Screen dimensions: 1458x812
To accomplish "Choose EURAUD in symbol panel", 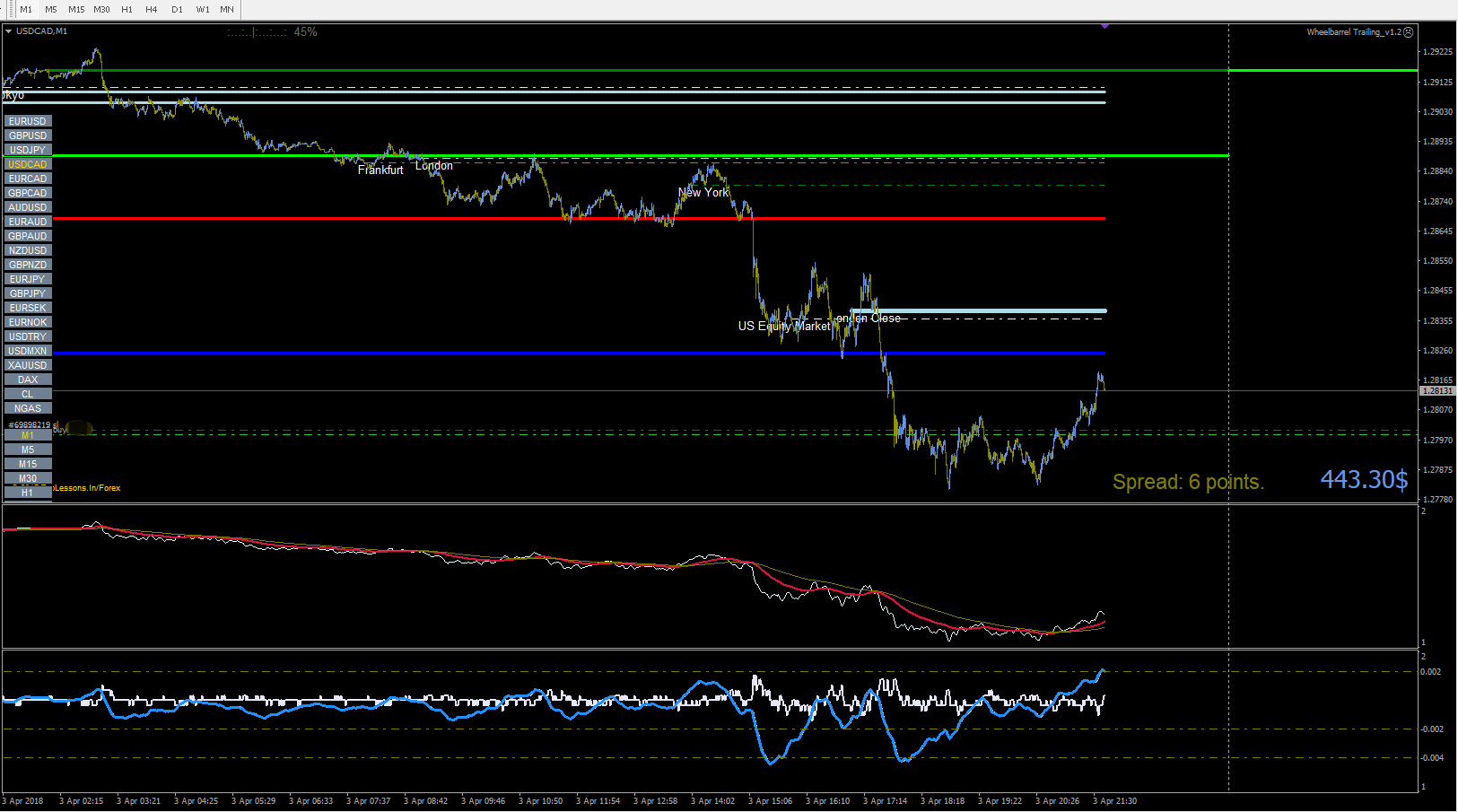I will tap(28, 222).
